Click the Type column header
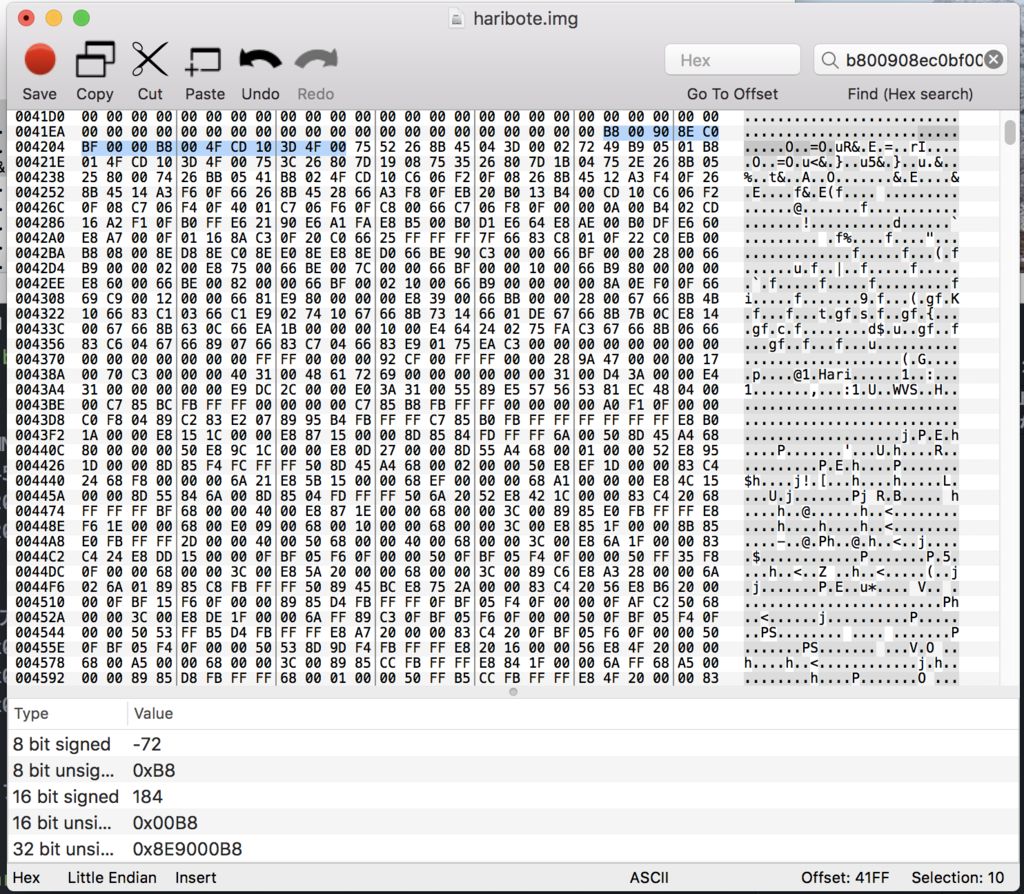 [31, 713]
